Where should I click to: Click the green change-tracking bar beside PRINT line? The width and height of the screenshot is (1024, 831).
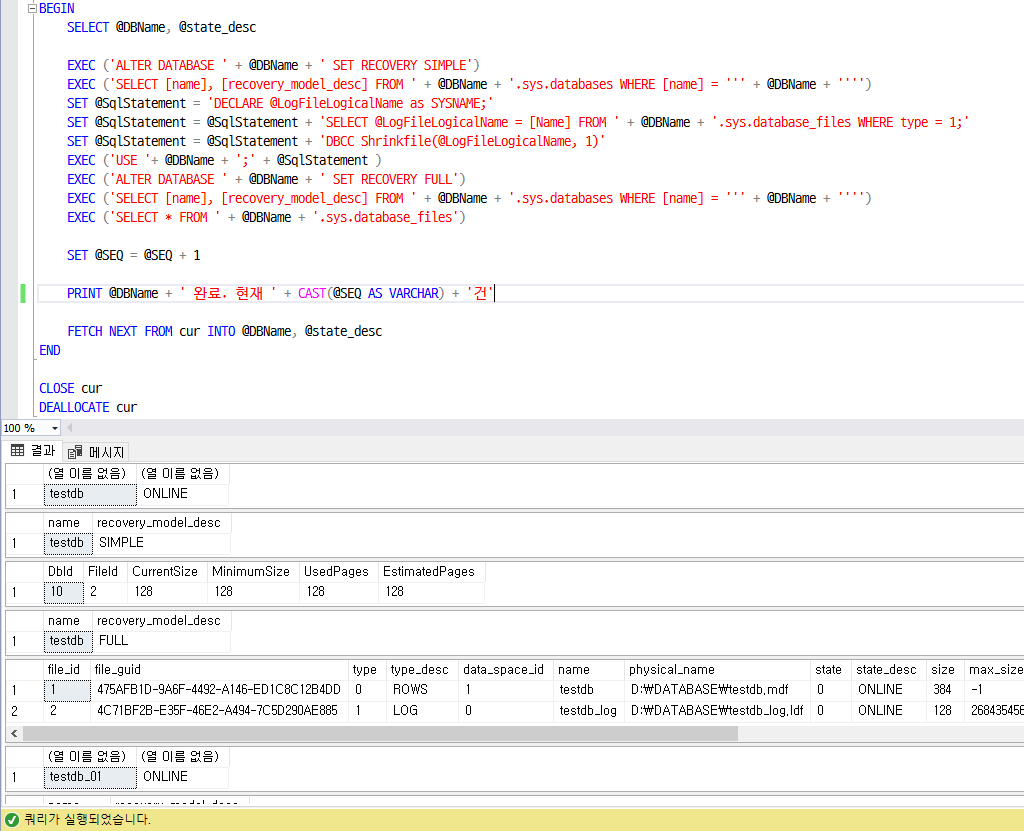coord(22,293)
